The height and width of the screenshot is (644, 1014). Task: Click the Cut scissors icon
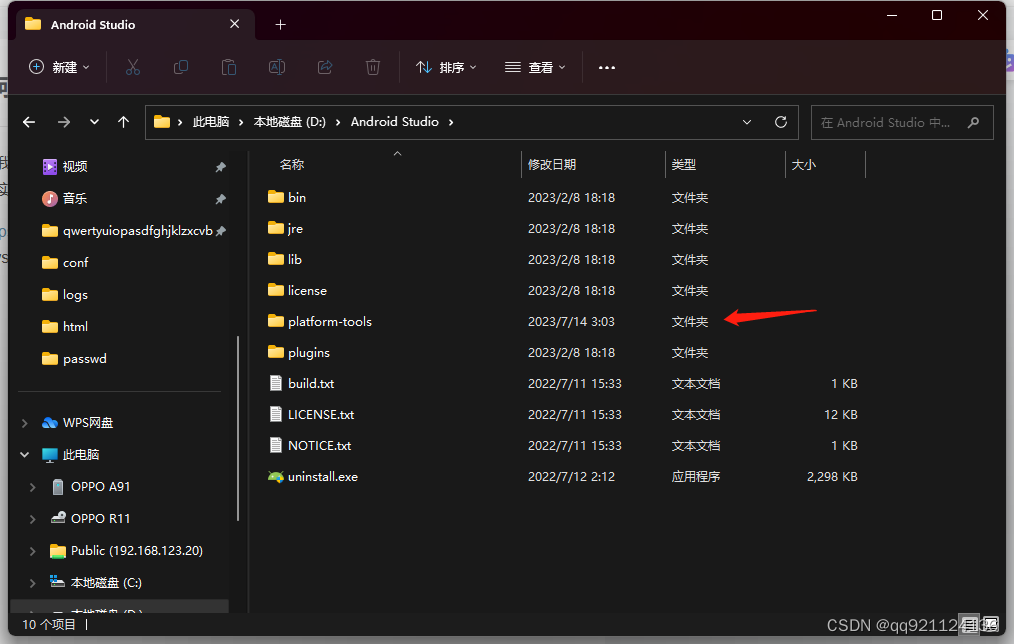click(133, 67)
